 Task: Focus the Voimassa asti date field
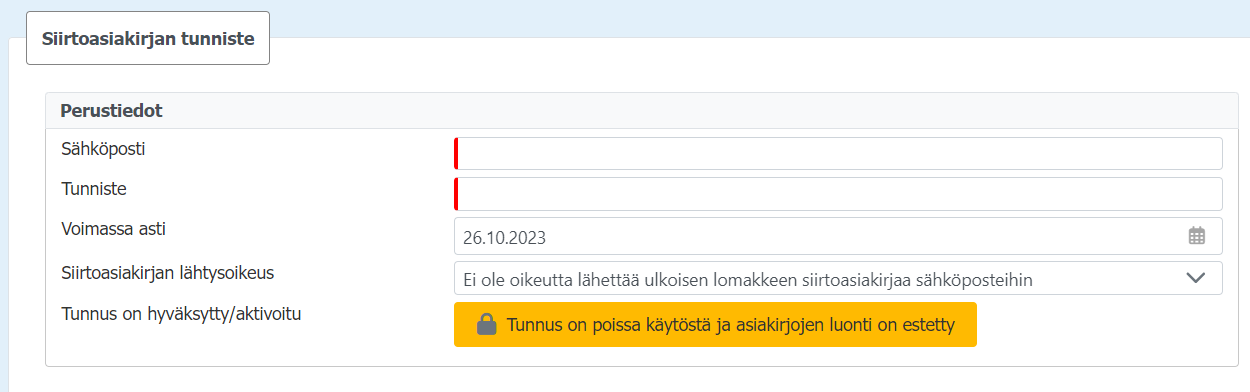point(838,237)
